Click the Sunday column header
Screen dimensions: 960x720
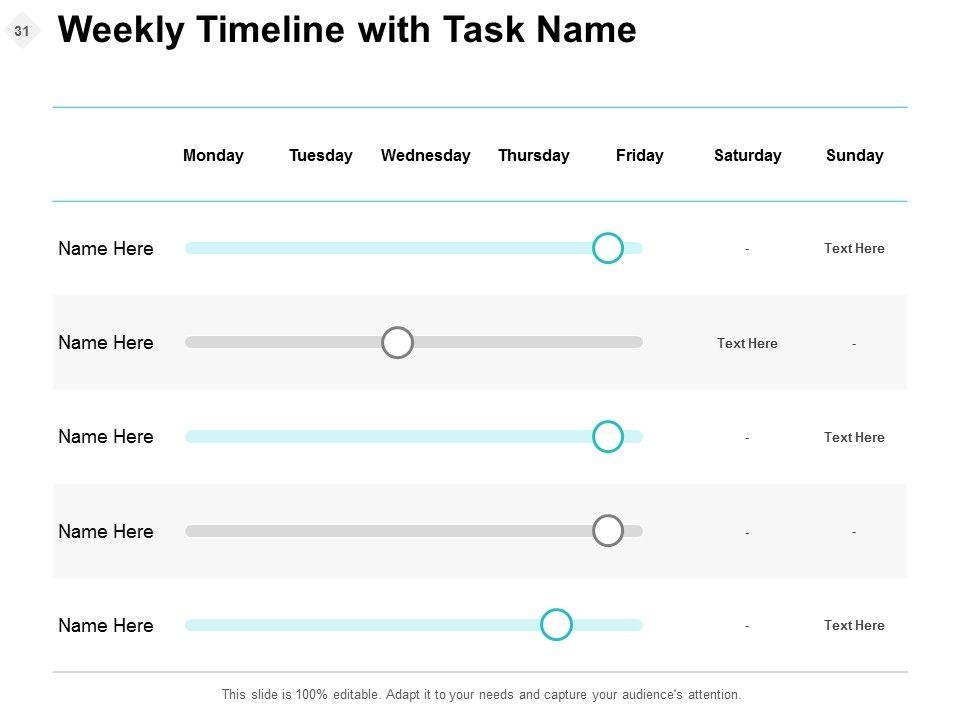point(854,155)
